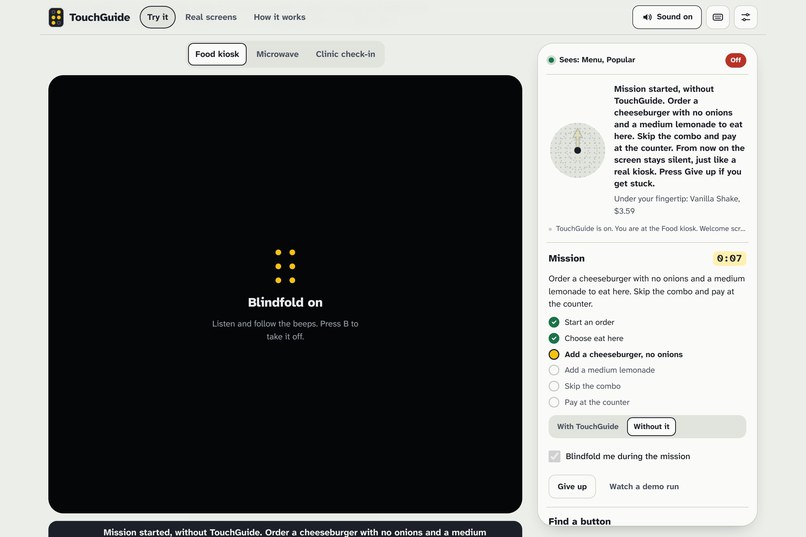Open How it works page
806x537 pixels.
click(279, 17)
